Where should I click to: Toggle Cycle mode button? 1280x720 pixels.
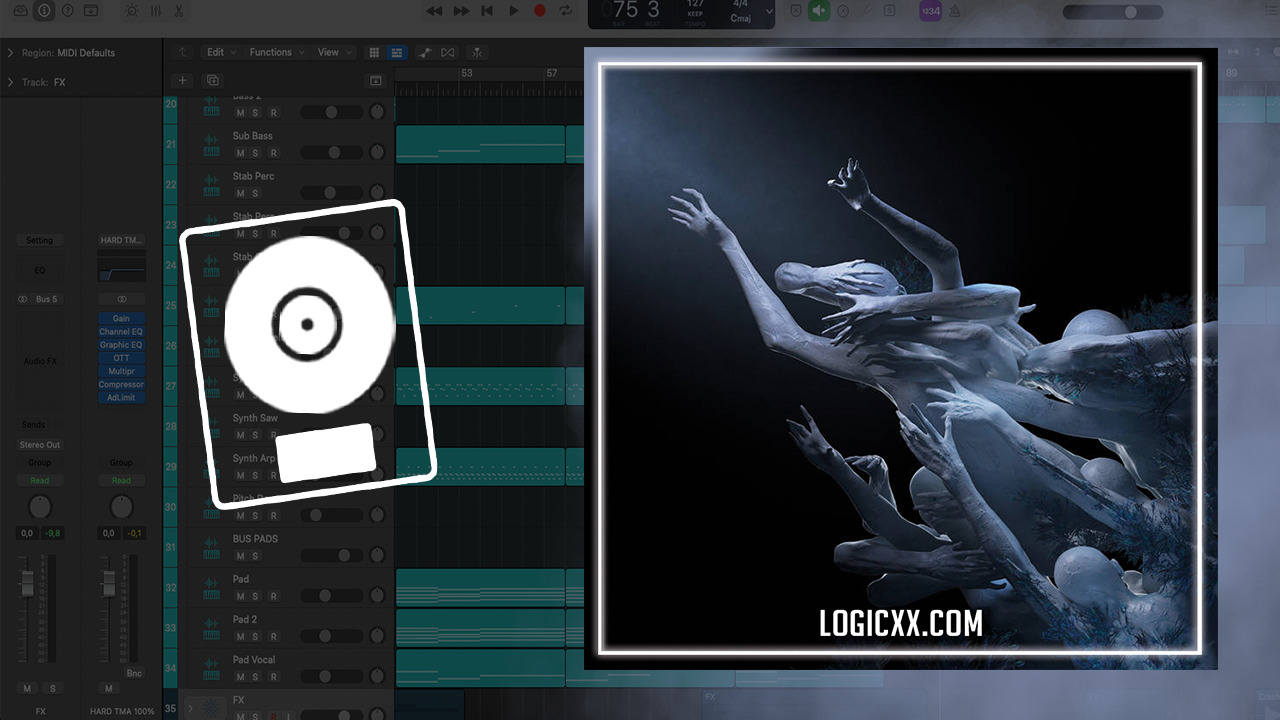[x=566, y=11]
